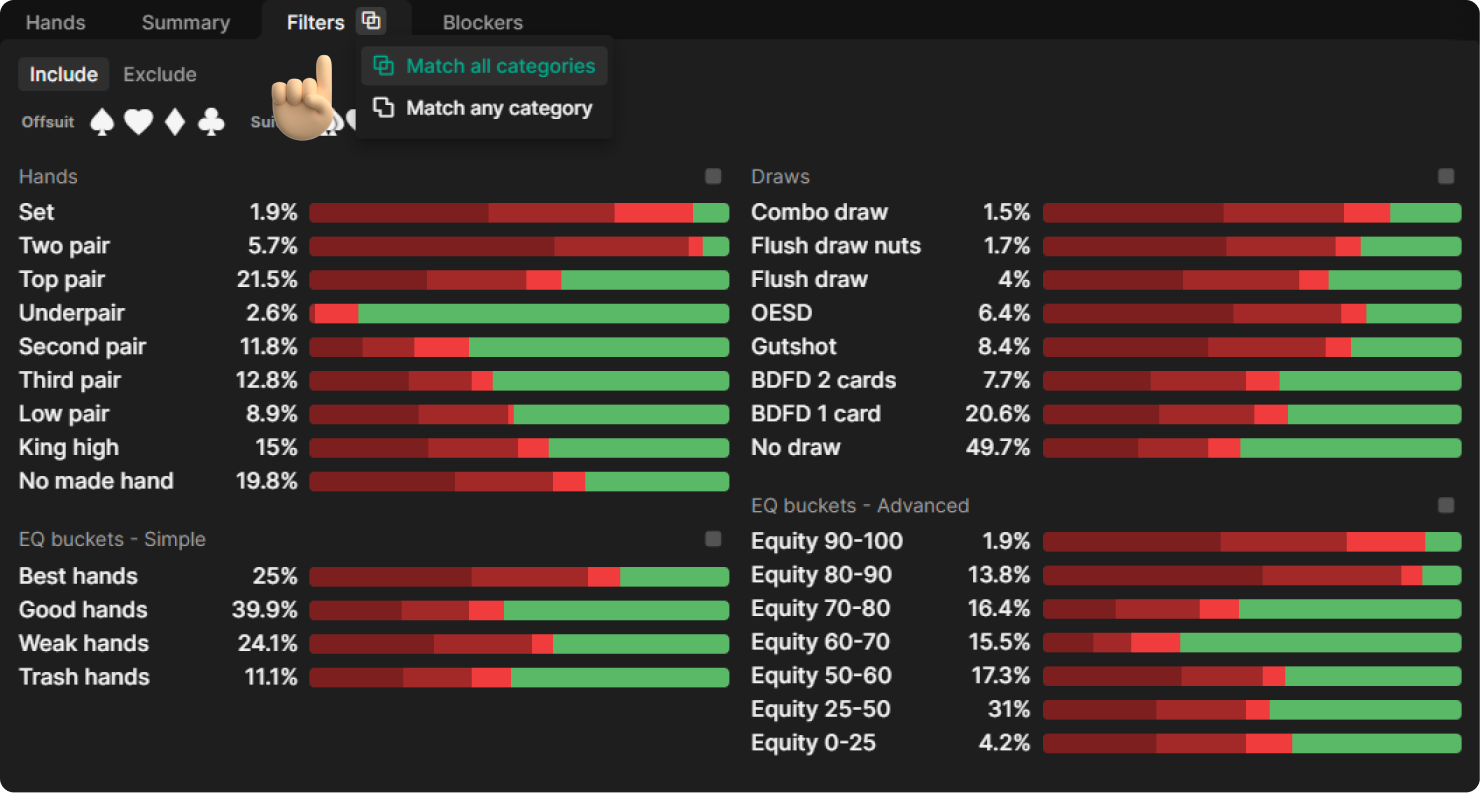Open the Summary tab
Viewport: 1480px width, 793px height.
click(x=185, y=22)
